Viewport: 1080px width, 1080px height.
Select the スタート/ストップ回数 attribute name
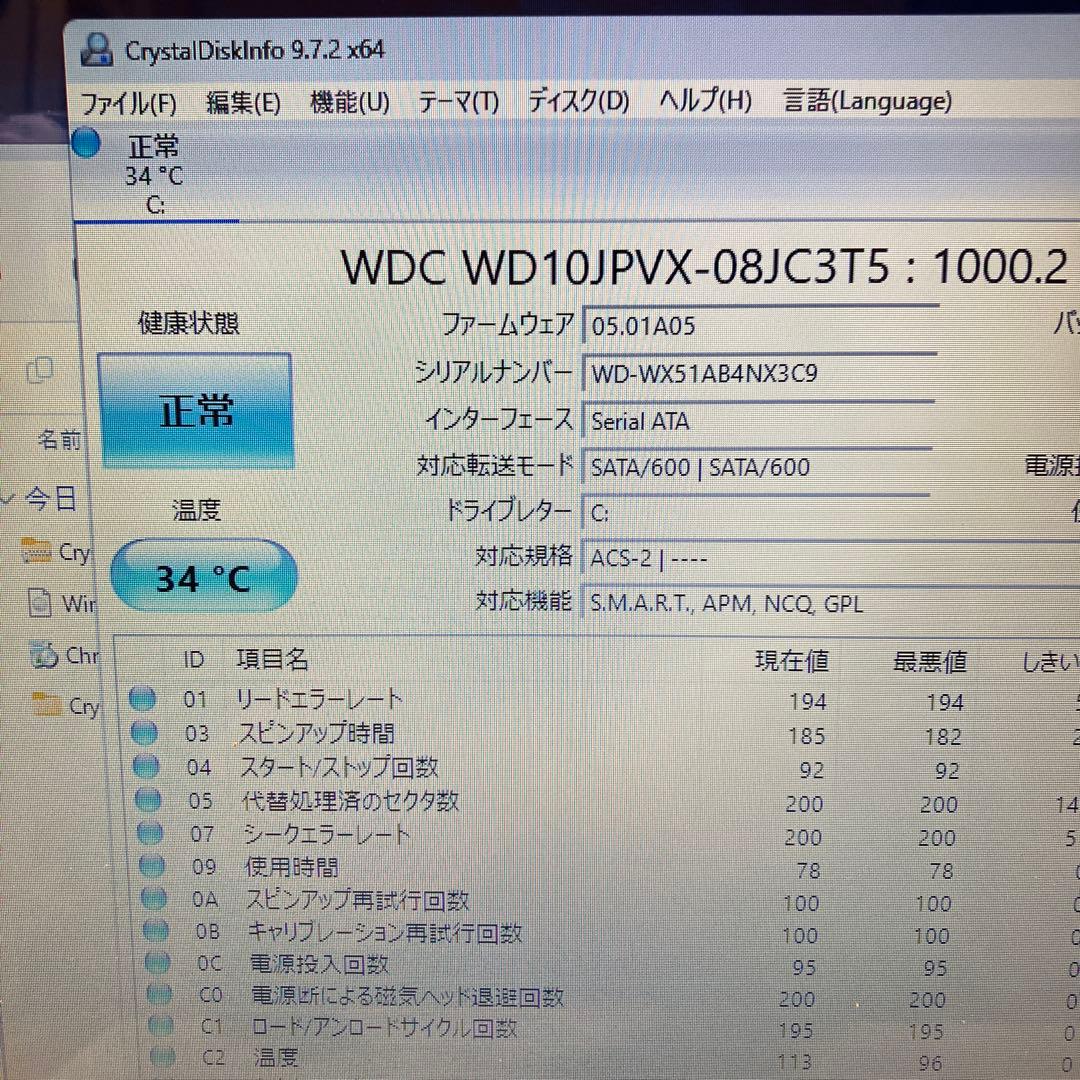[x=339, y=767]
